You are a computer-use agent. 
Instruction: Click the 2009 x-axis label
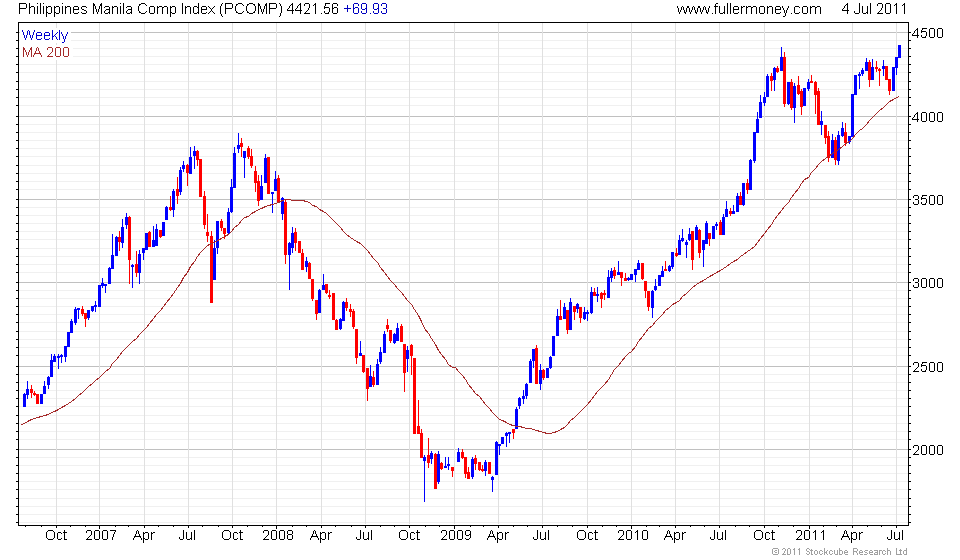pos(456,536)
